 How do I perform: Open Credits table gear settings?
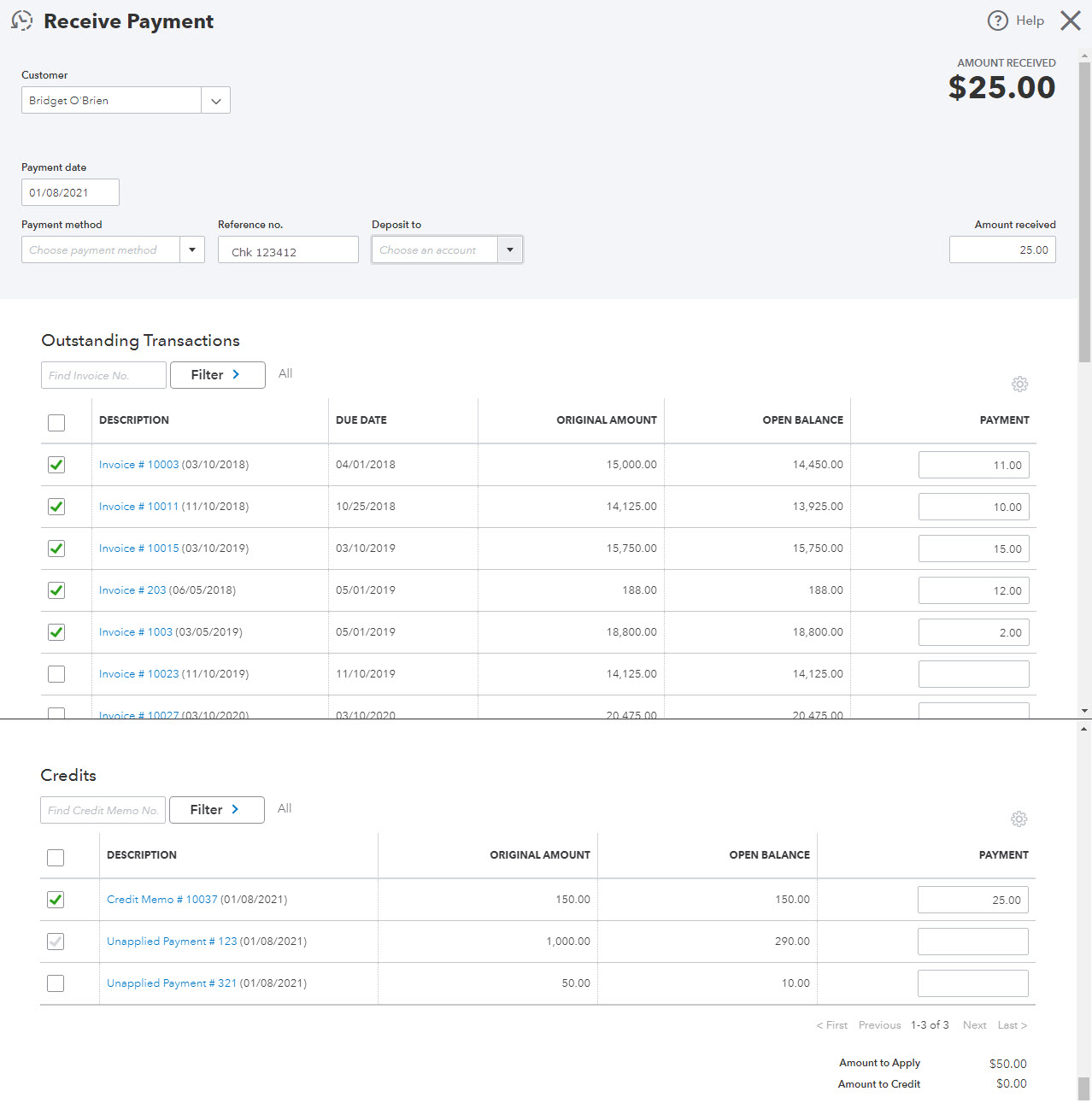tap(1019, 819)
